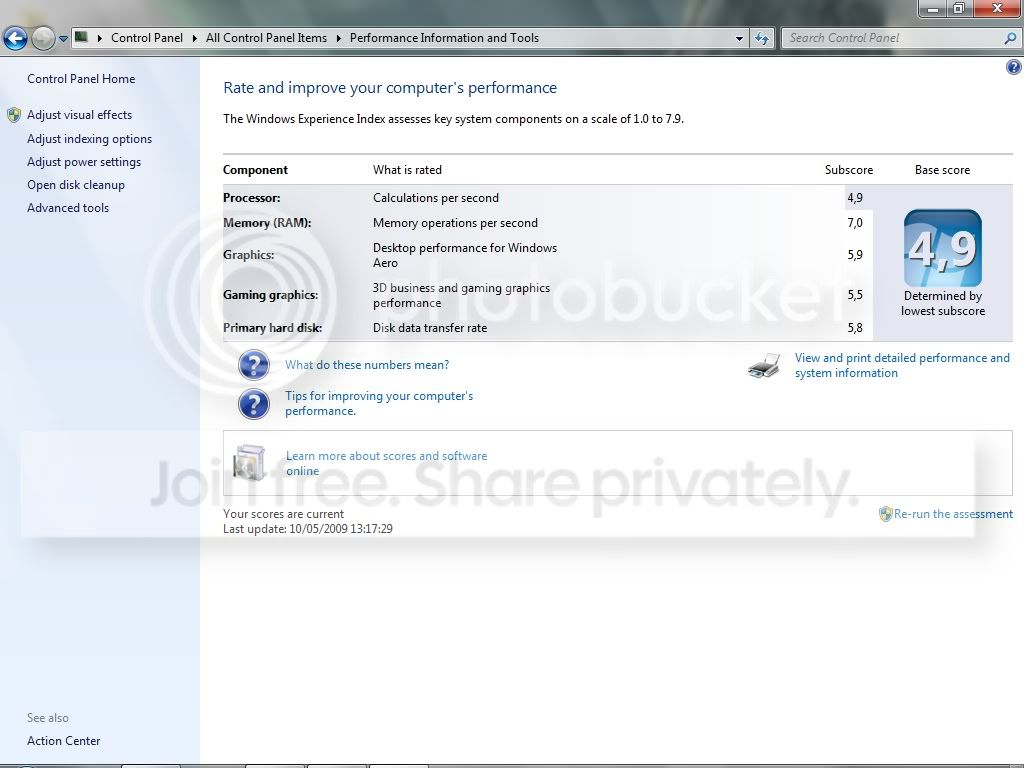Screen dimensions: 1024x768
Task: Expand the arrow after 'All Control Panel Items'
Action: coord(339,38)
